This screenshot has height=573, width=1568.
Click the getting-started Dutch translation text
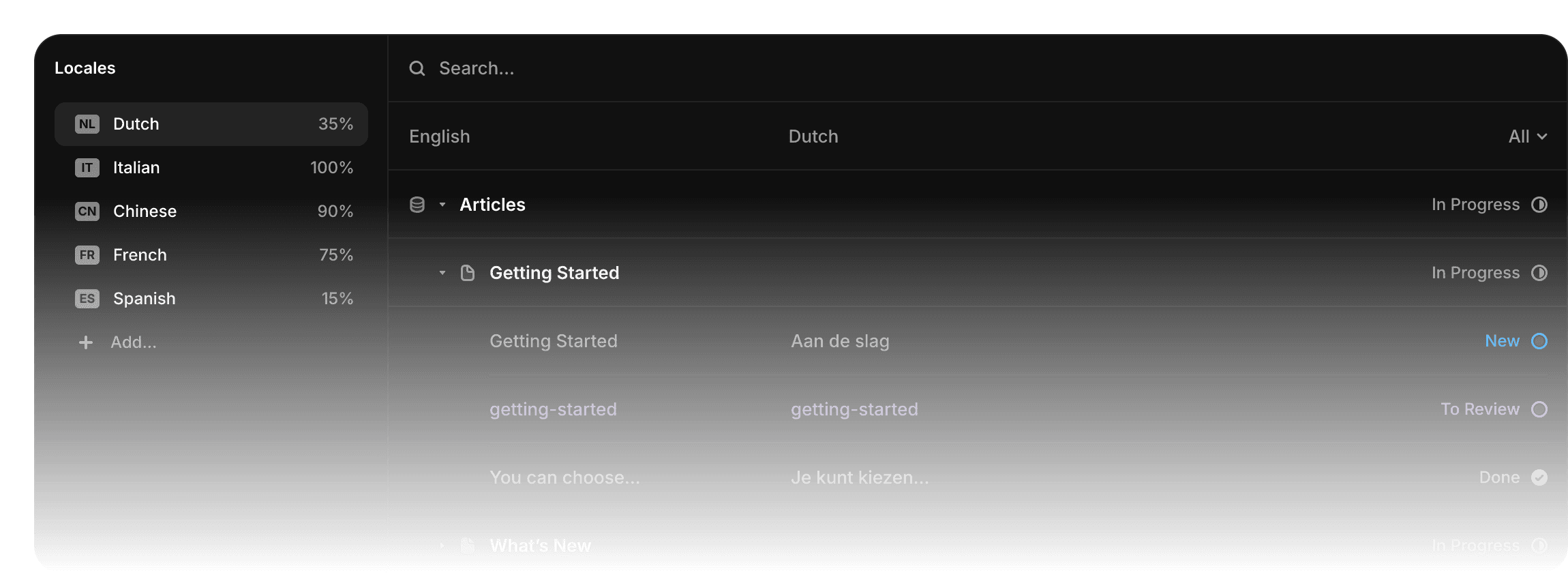(854, 409)
